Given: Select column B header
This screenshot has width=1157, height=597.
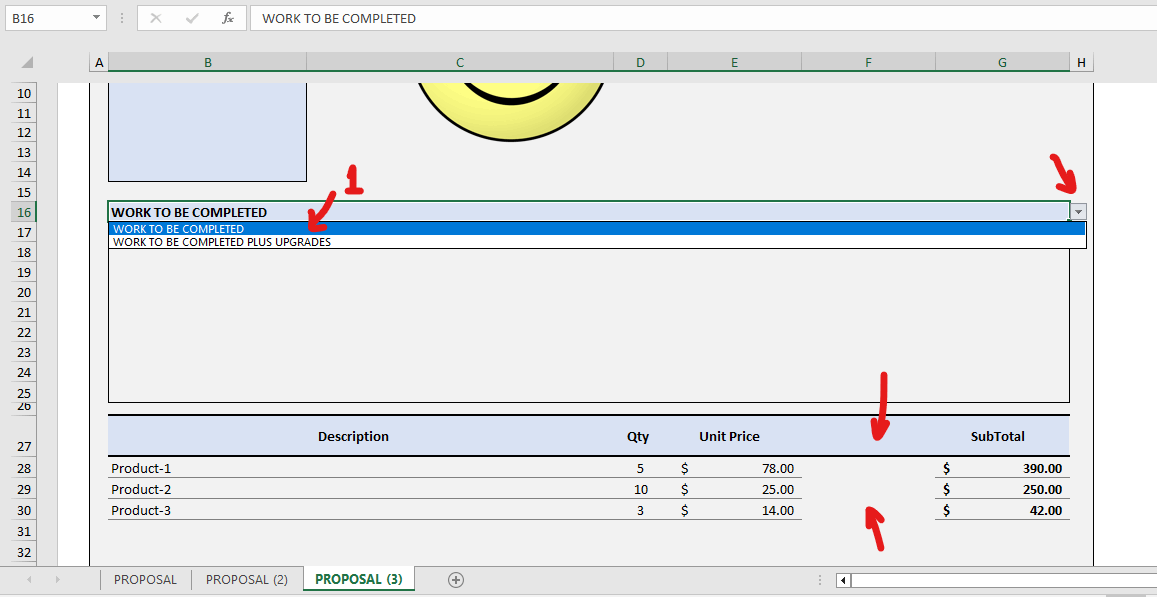Looking at the screenshot, I should point(207,63).
